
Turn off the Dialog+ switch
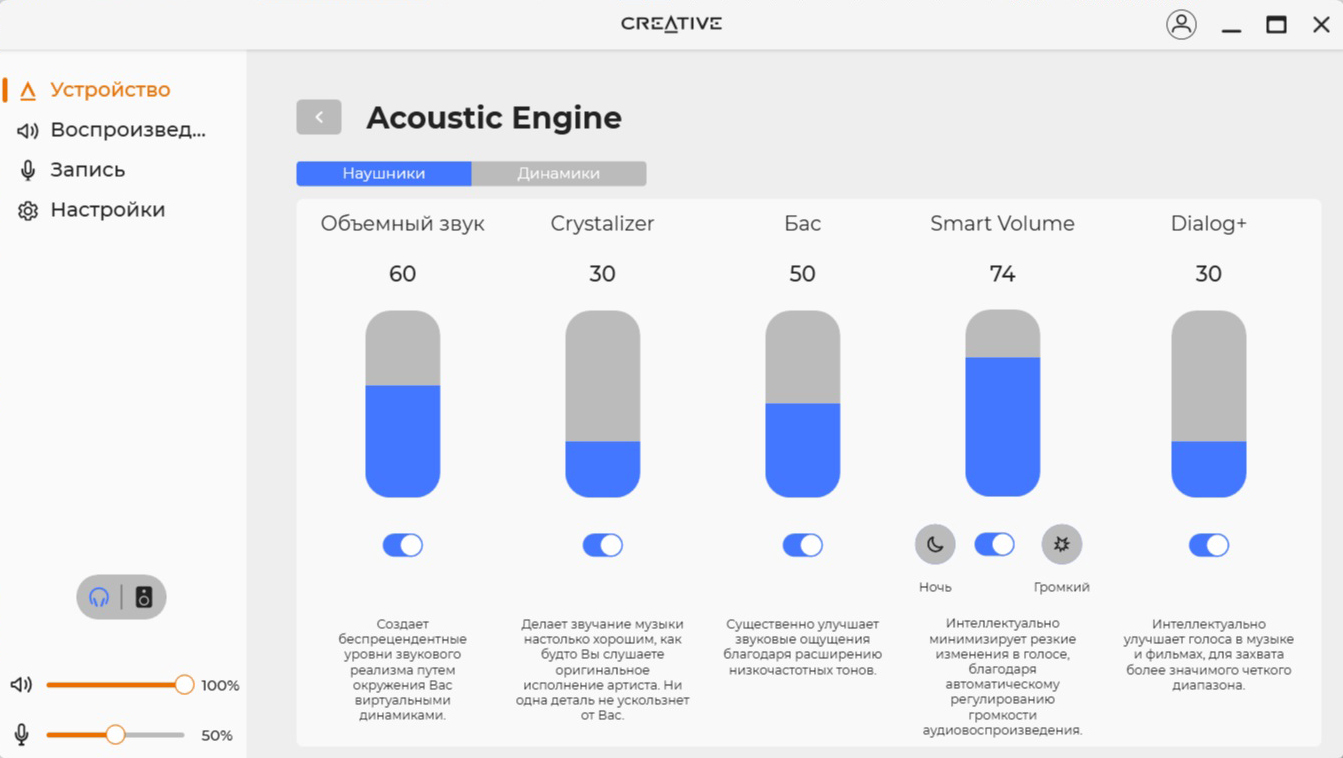(x=1209, y=545)
